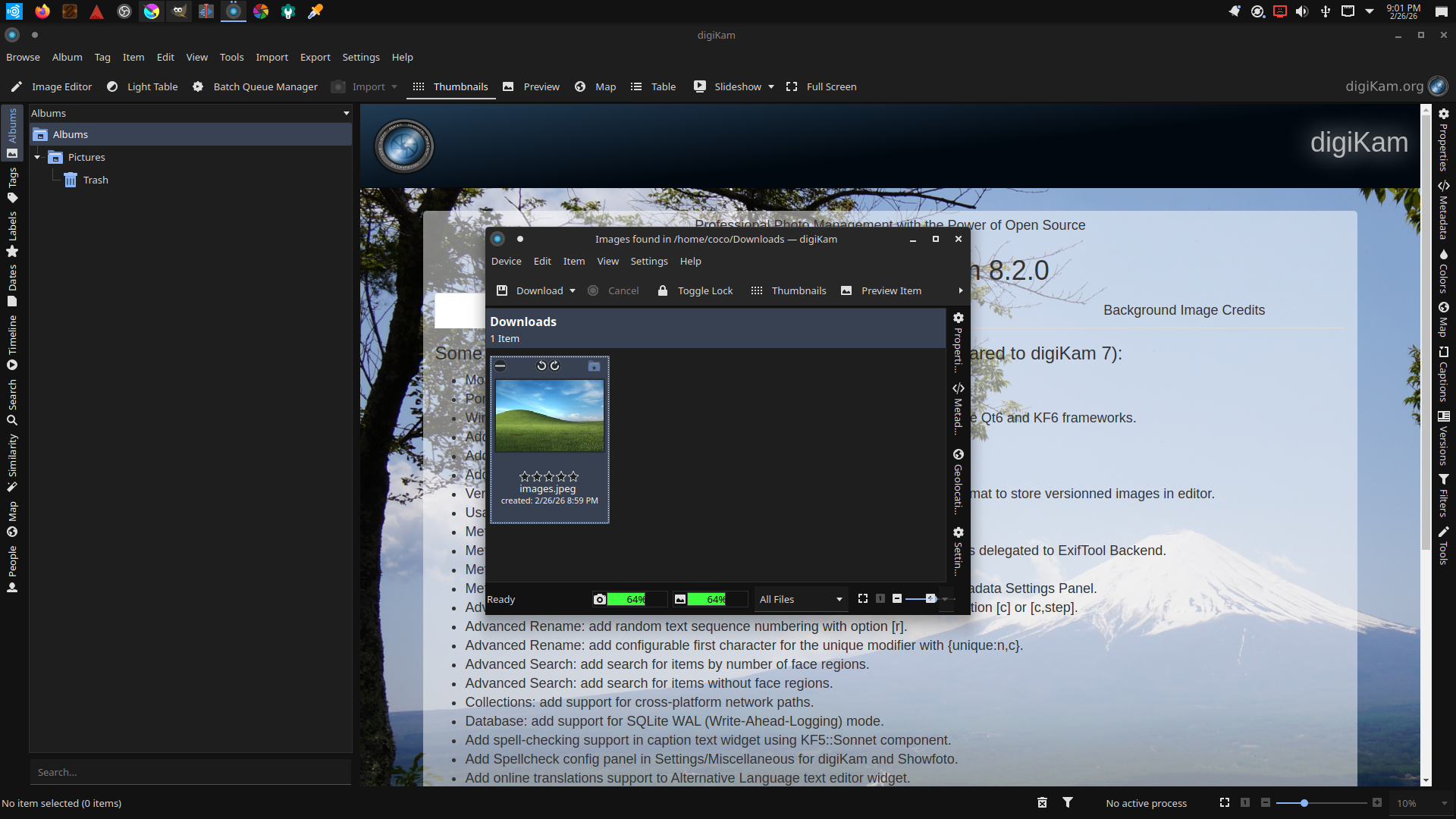Open the Timeline left sidebar tab
This screenshot has width=1456, height=819.
12,342
